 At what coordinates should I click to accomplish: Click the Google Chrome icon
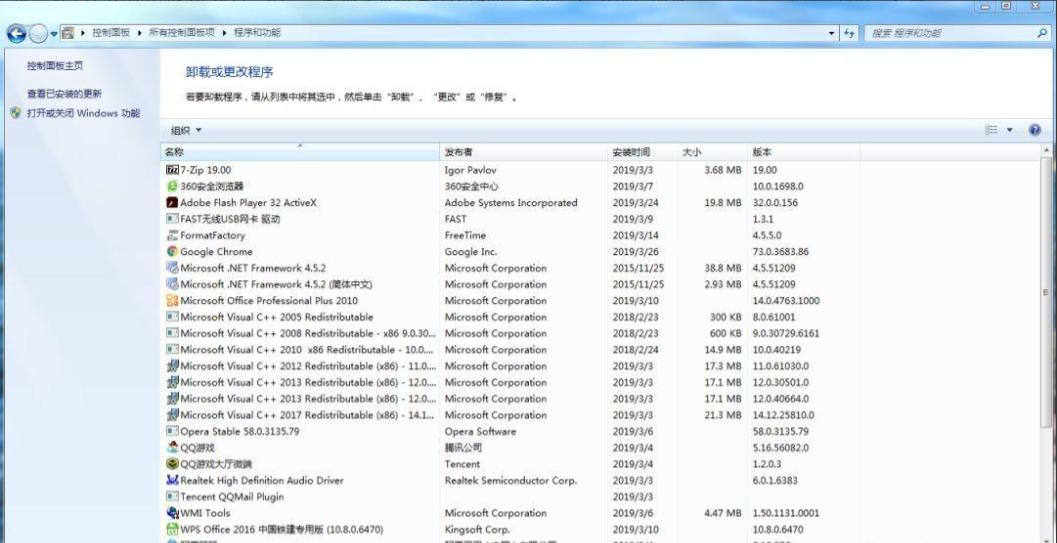coord(172,252)
